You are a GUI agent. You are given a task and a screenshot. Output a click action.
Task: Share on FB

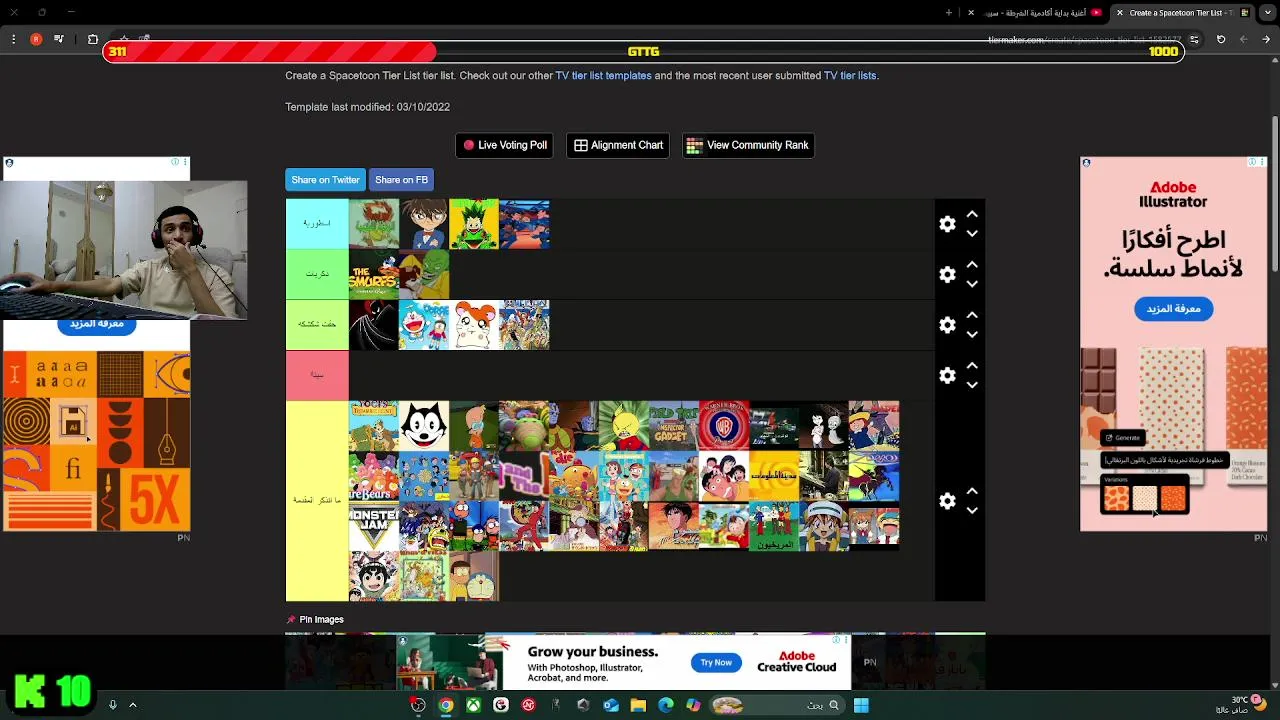(401, 180)
